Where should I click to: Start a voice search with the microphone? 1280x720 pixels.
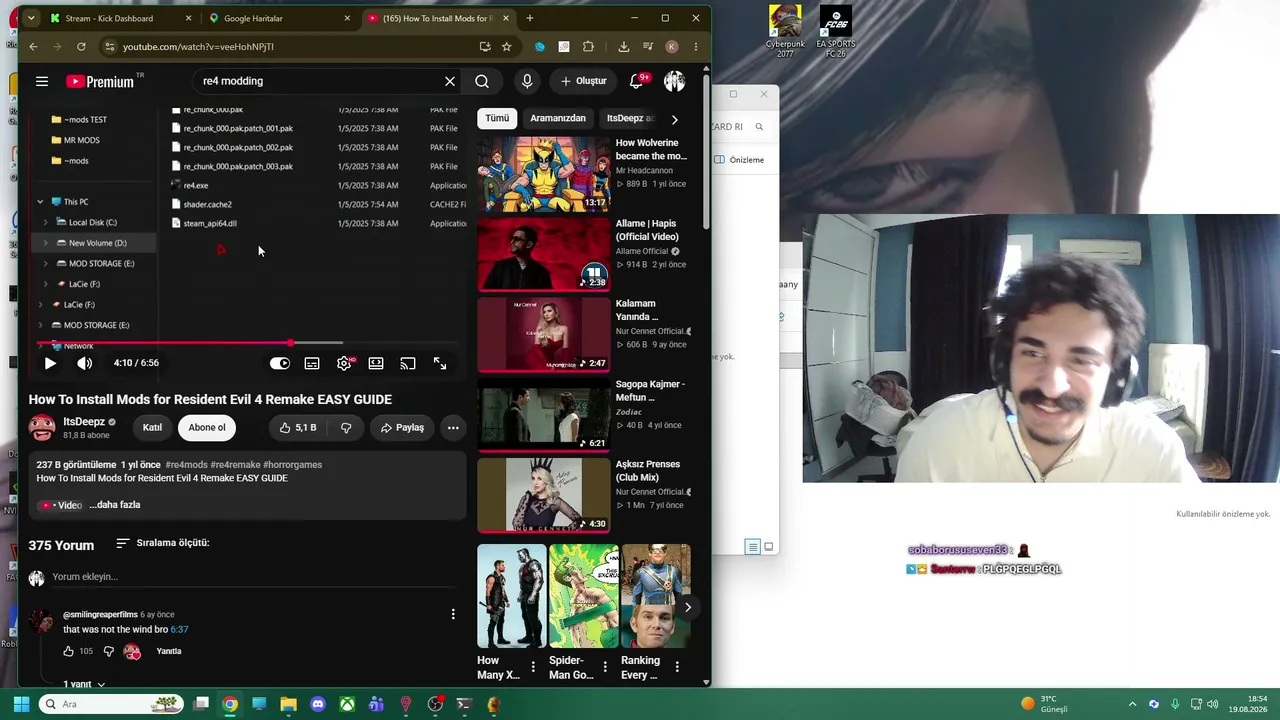pos(527,81)
